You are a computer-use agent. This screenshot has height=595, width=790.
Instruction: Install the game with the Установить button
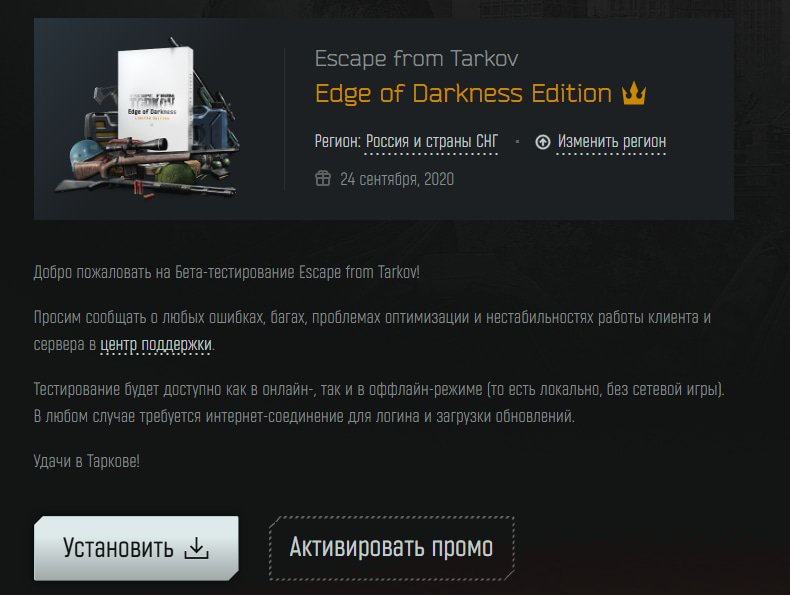coord(136,548)
